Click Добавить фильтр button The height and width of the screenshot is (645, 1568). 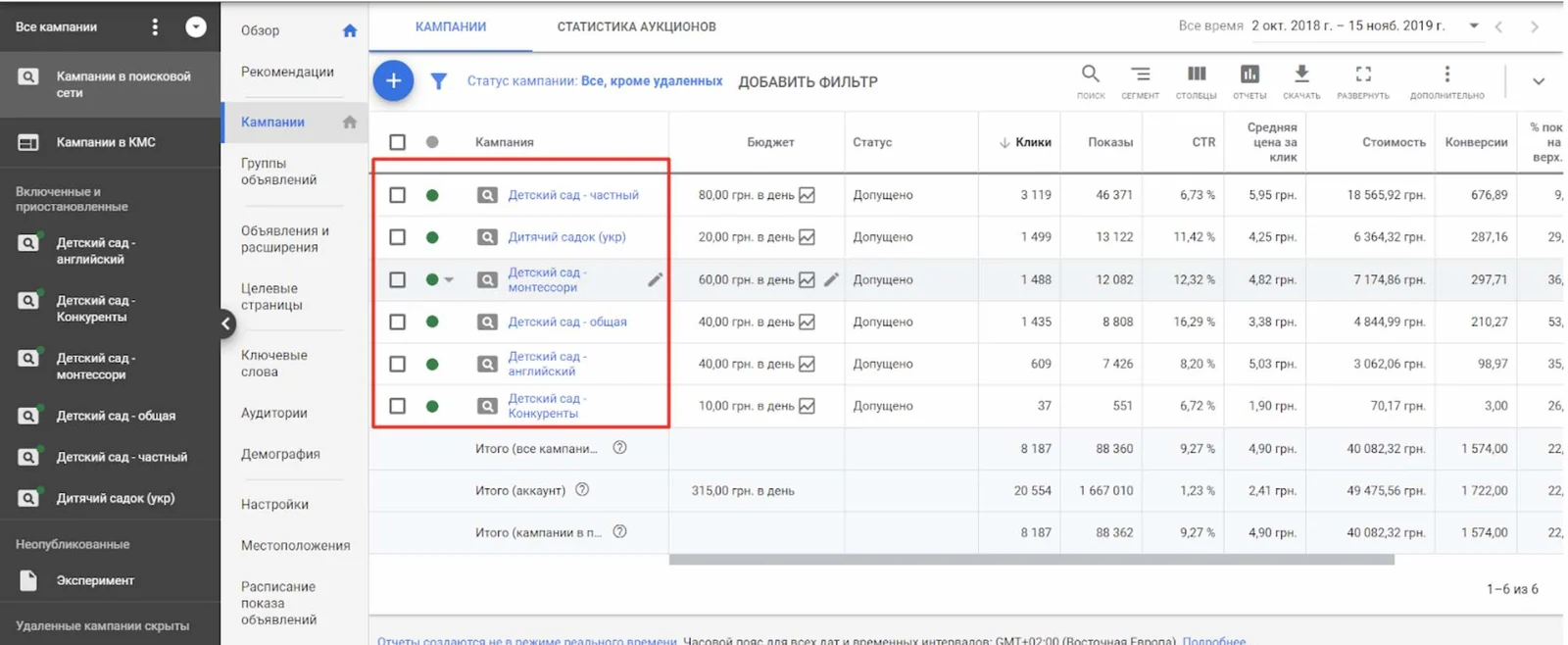pos(808,81)
